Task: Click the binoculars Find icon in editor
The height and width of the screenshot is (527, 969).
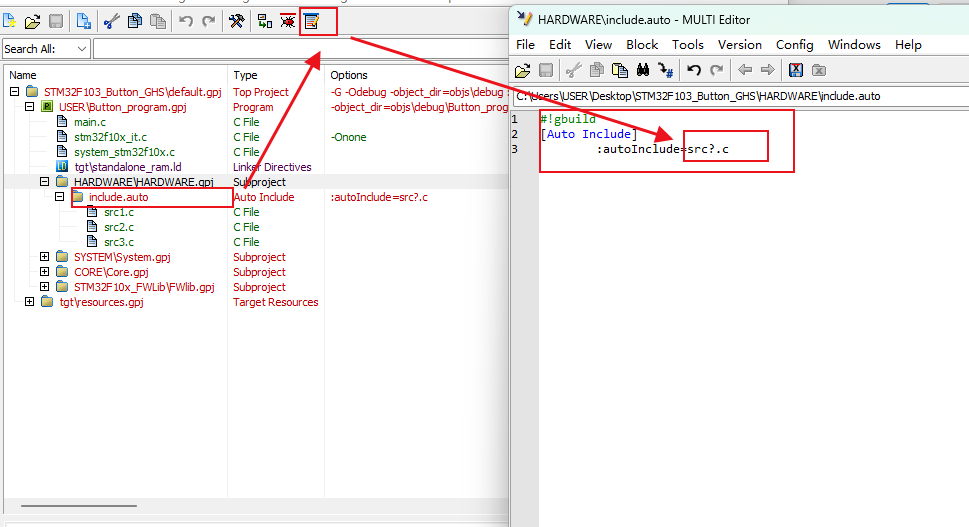Action: (x=643, y=70)
